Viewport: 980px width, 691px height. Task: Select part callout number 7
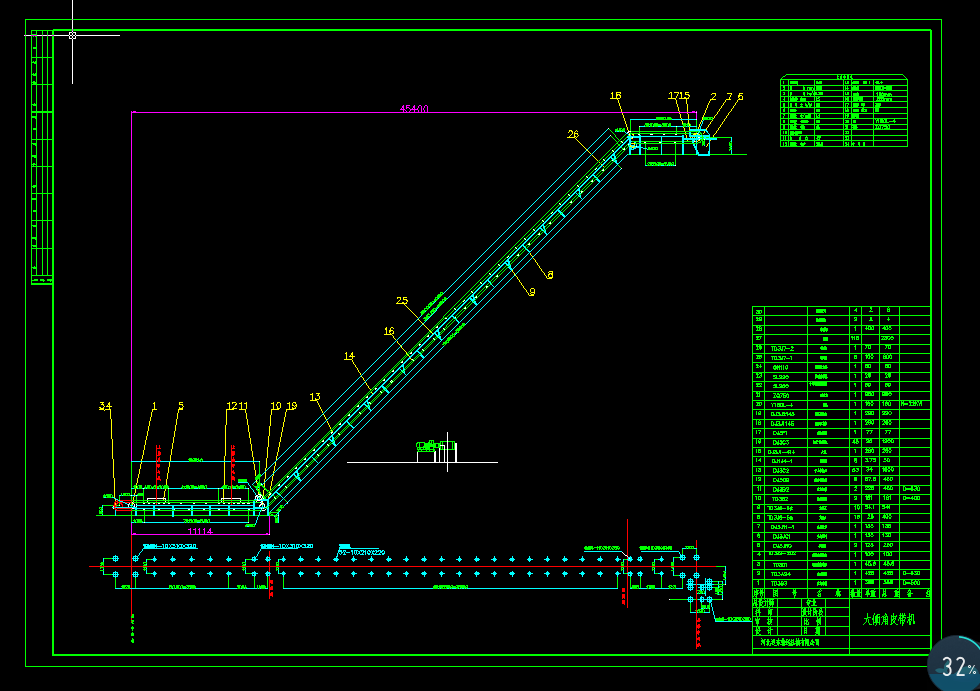(x=729, y=96)
